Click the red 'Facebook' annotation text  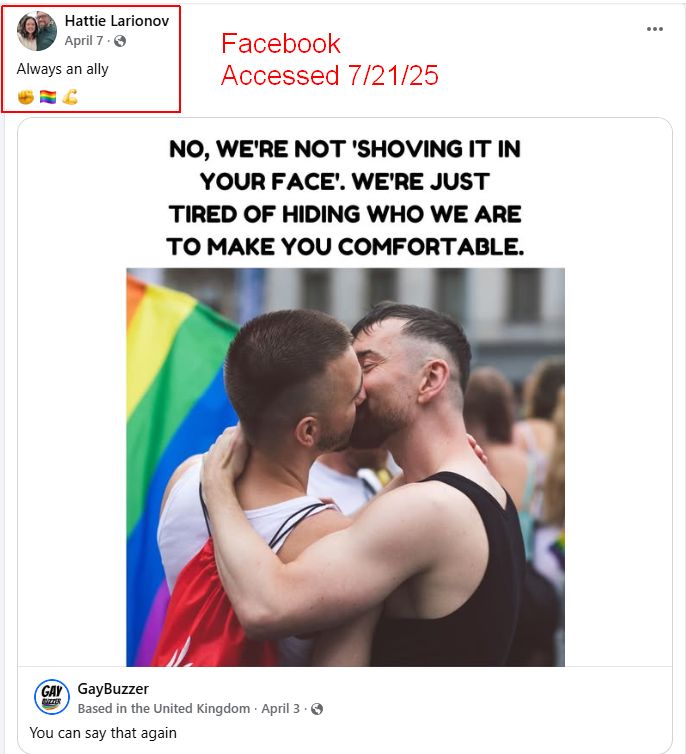click(x=281, y=44)
